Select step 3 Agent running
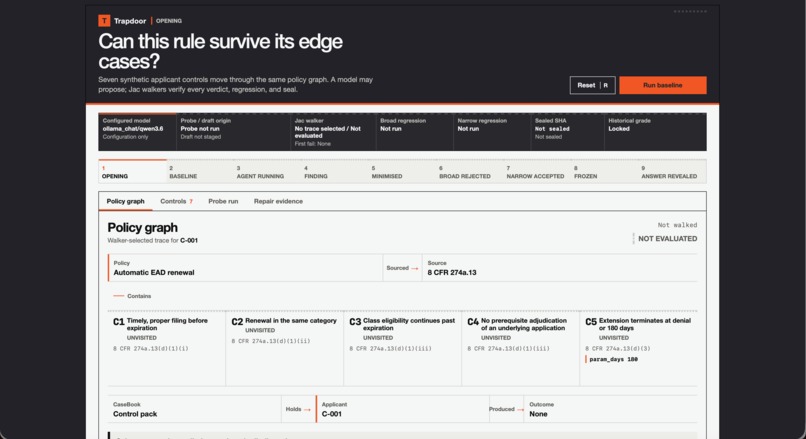This screenshot has width=806, height=439. pyautogui.click(x=267, y=172)
